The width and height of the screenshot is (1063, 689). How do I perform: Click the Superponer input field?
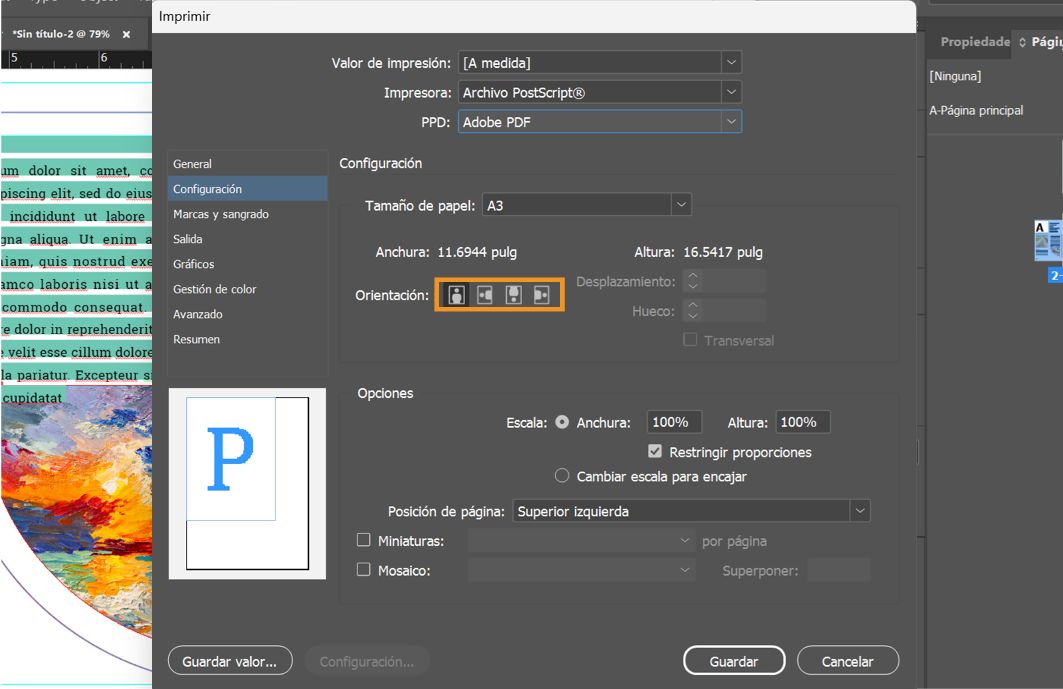(x=839, y=570)
